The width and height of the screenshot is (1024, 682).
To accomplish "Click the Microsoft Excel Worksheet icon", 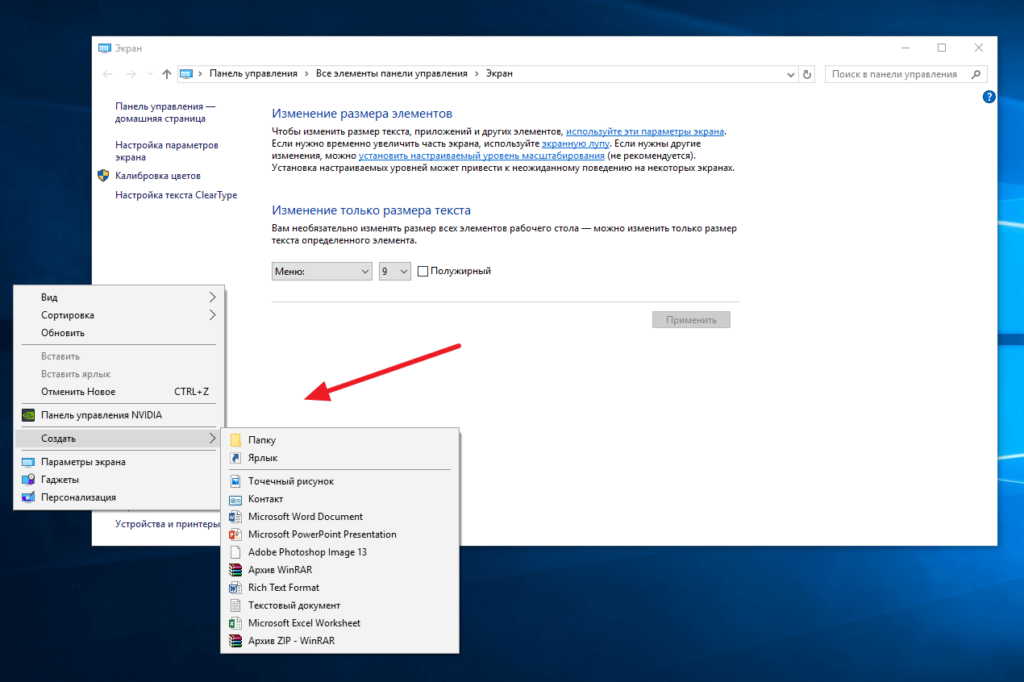I will pyautogui.click(x=236, y=623).
